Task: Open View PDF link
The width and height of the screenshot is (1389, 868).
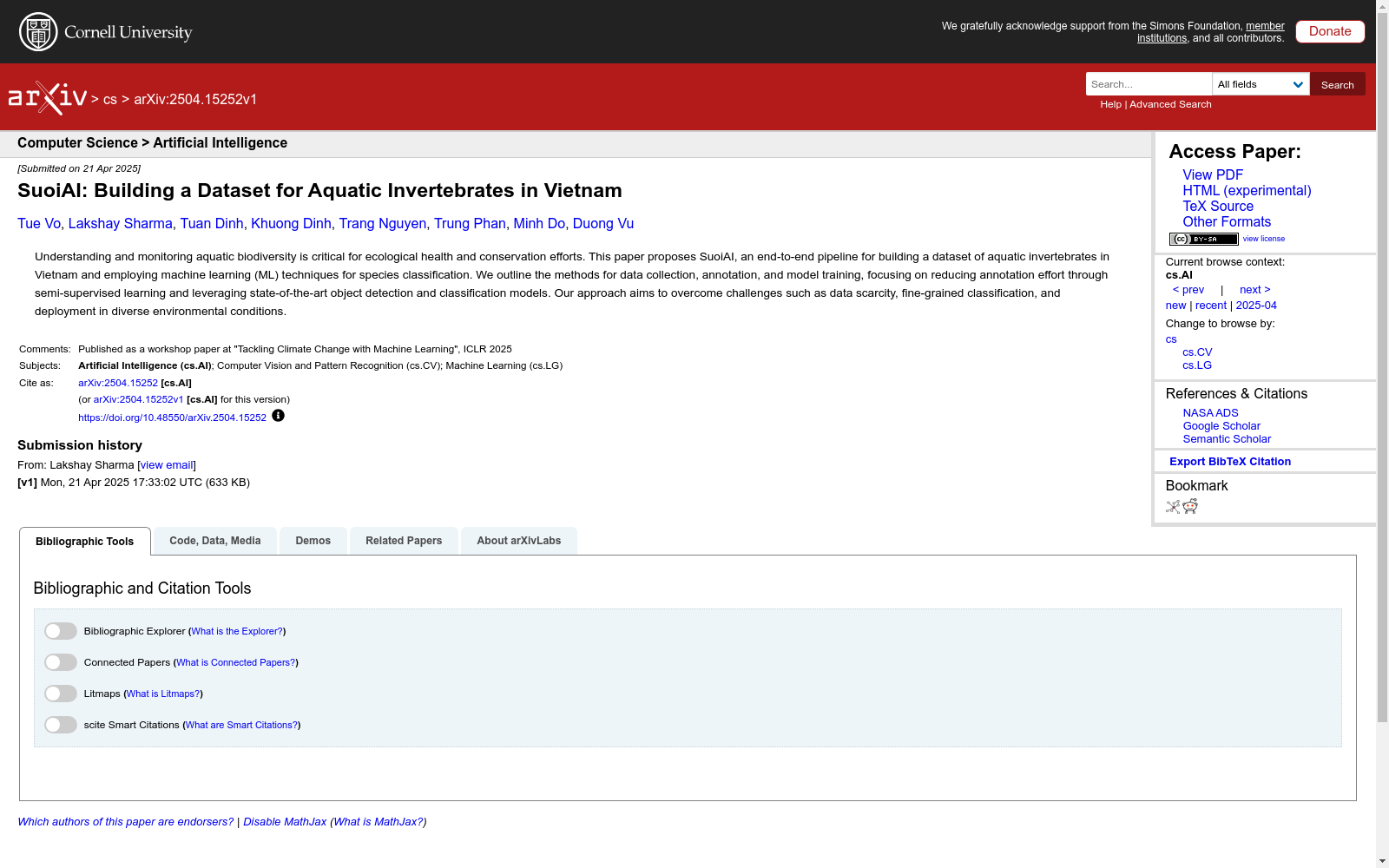Action: tap(1213, 175)
